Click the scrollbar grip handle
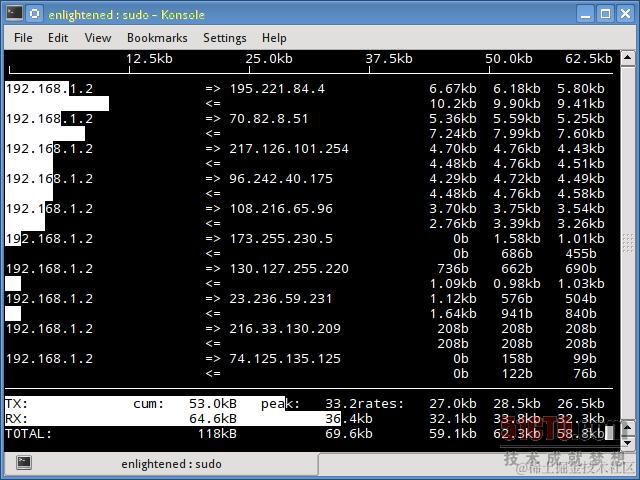 tap(628, 244)
